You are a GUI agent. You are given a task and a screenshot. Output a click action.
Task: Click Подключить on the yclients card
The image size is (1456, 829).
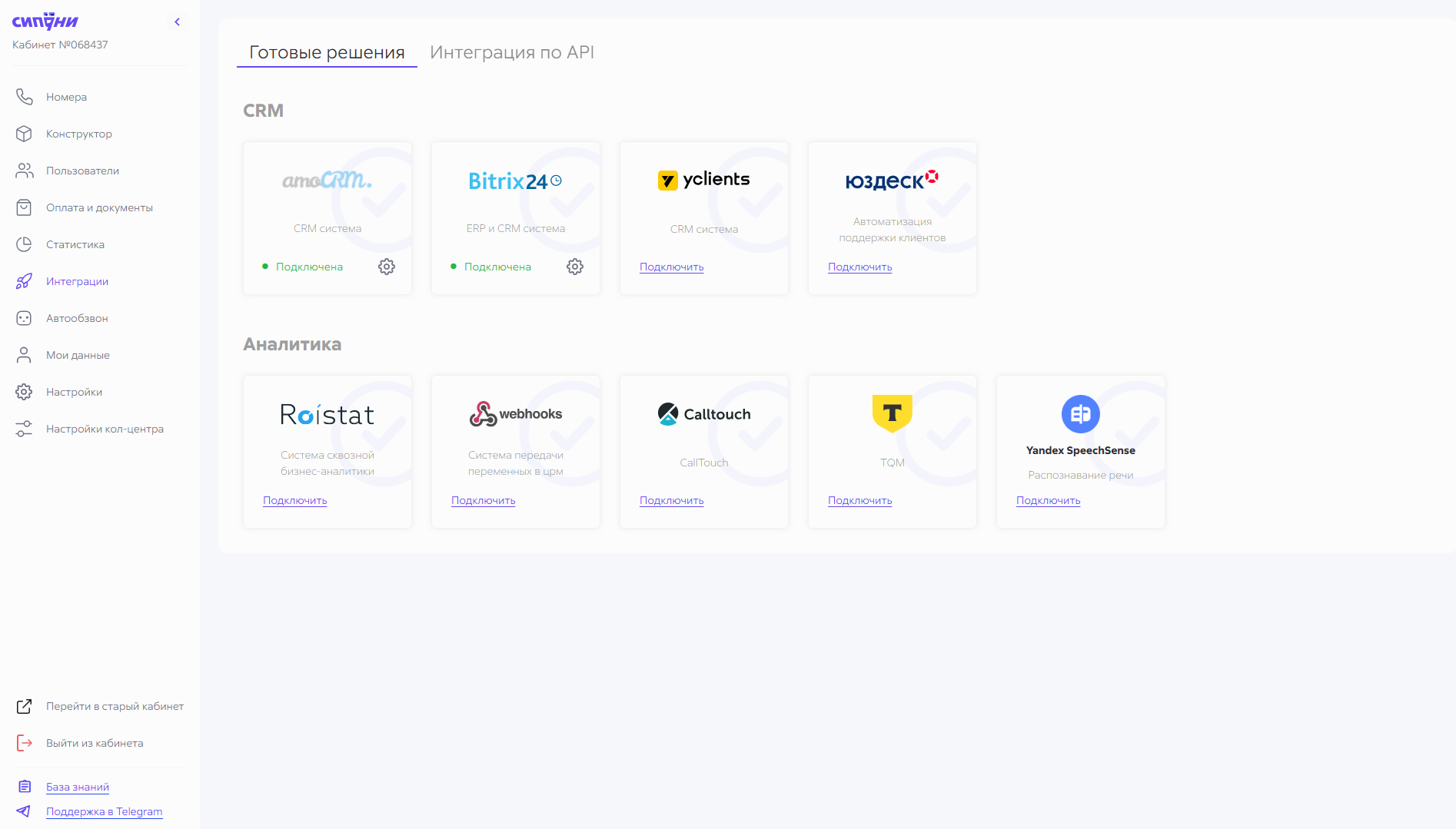coord(672,267)
